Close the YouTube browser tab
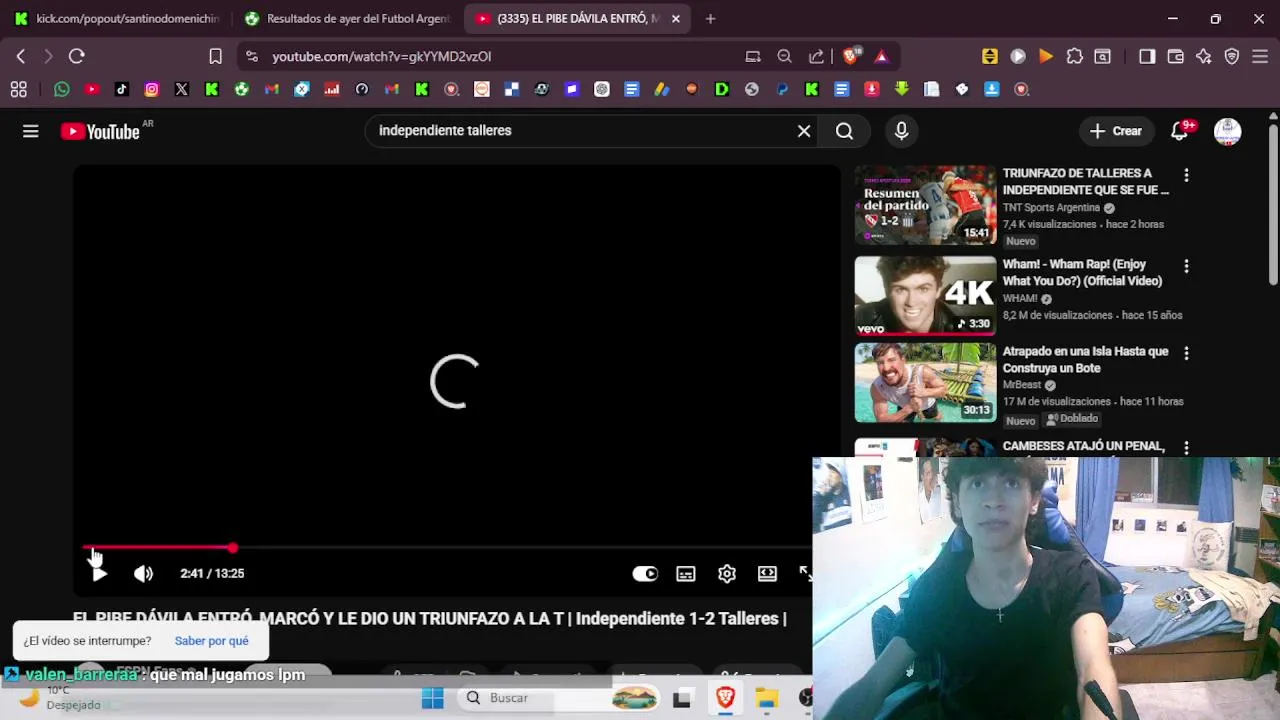 pos(676,19)
